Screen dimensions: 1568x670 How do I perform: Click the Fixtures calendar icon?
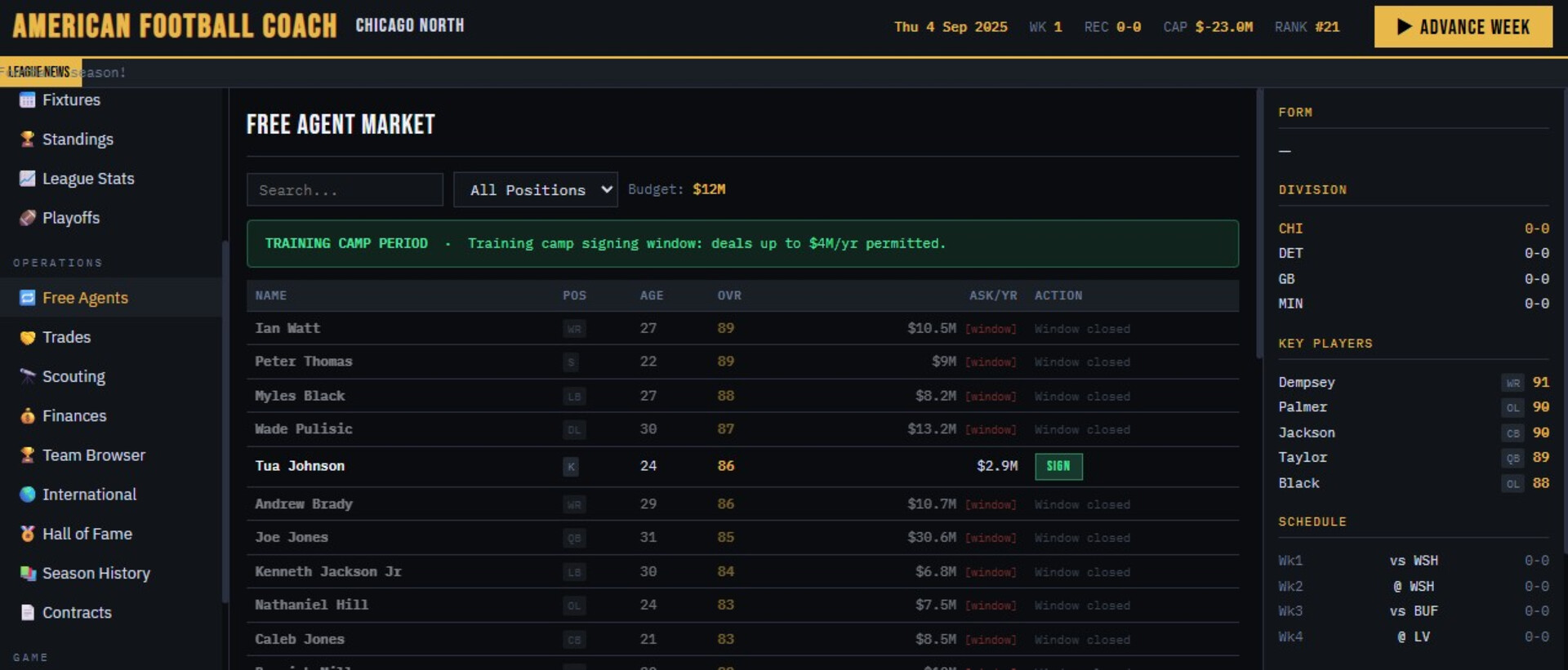click(x=27, y=100)
